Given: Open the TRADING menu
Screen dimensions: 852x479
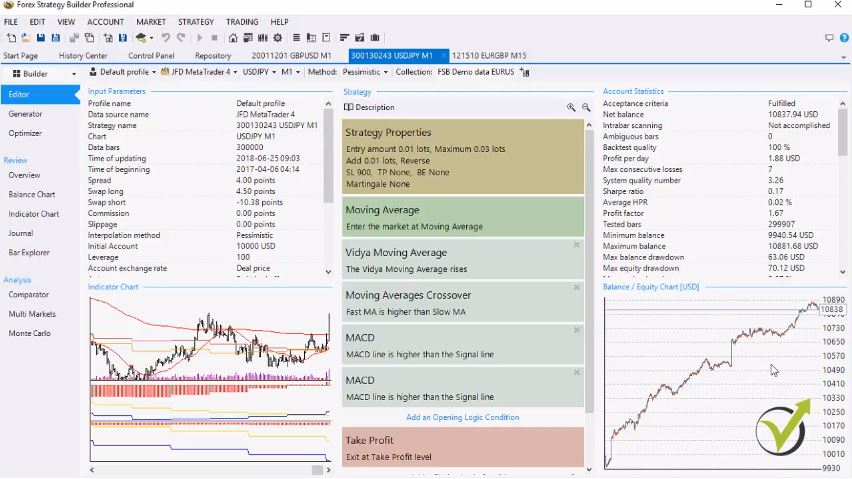Looking at the screenshot, I should [242, 22].
